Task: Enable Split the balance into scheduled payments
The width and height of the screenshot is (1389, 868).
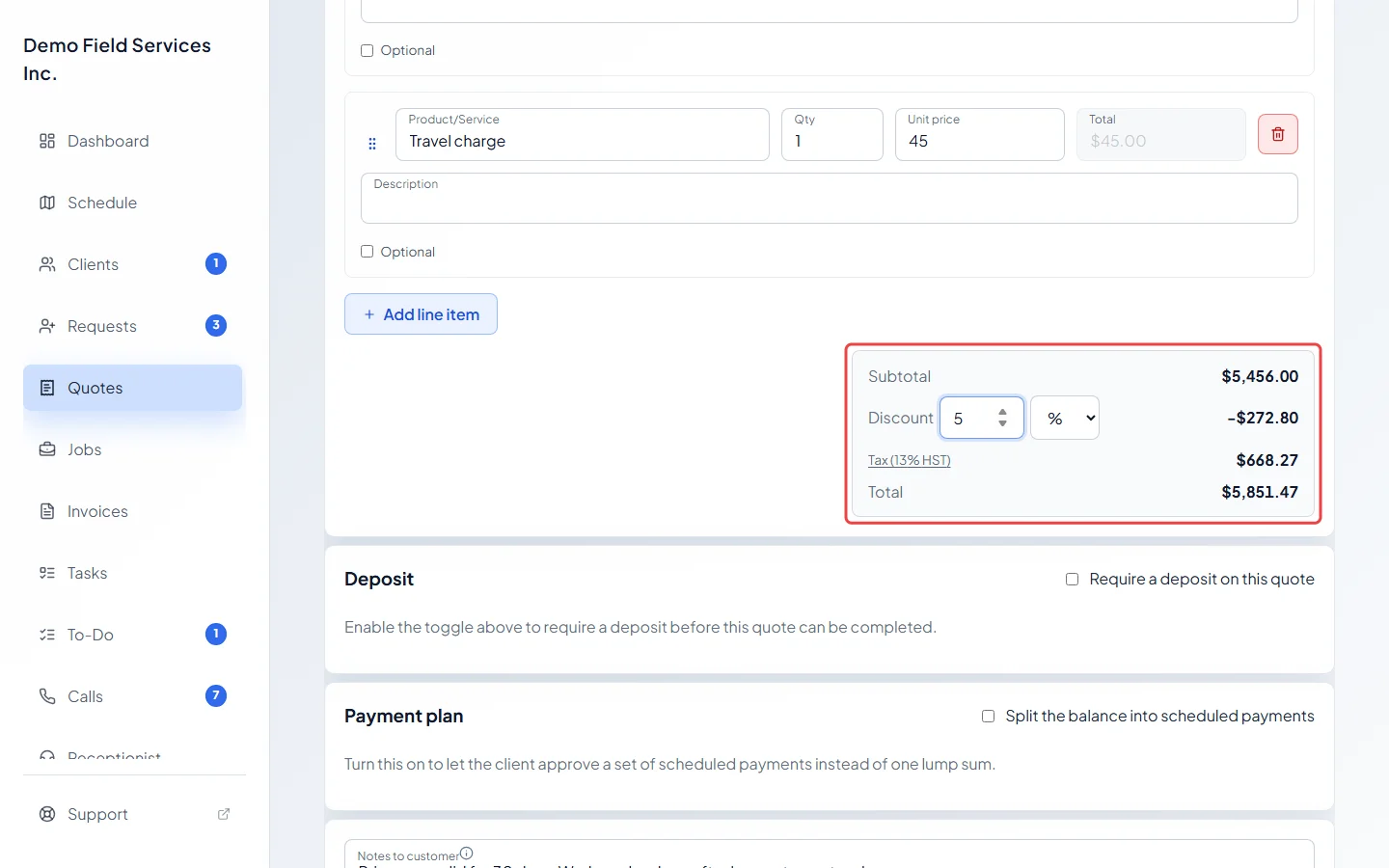Action: [x=988, y=716]
